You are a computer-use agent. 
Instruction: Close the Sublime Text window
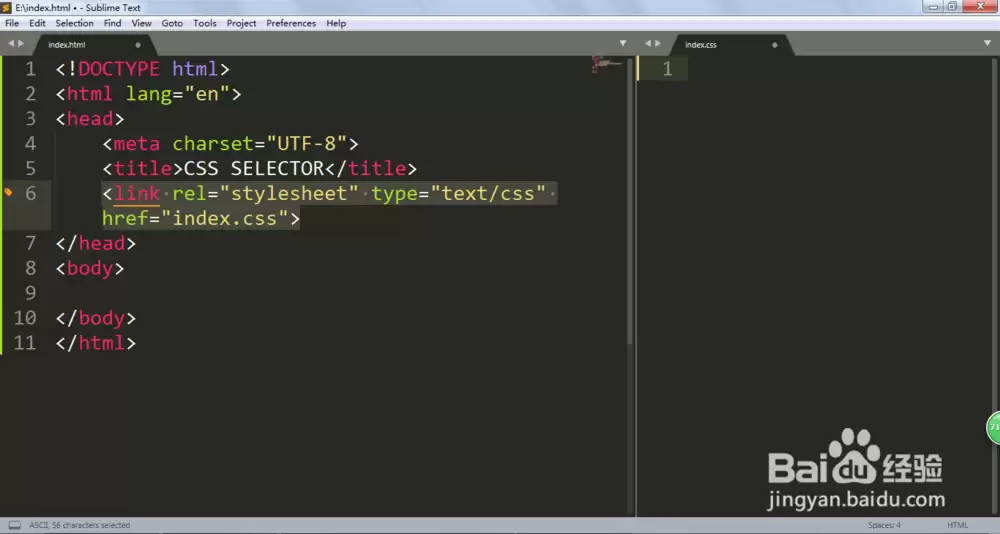980,6
